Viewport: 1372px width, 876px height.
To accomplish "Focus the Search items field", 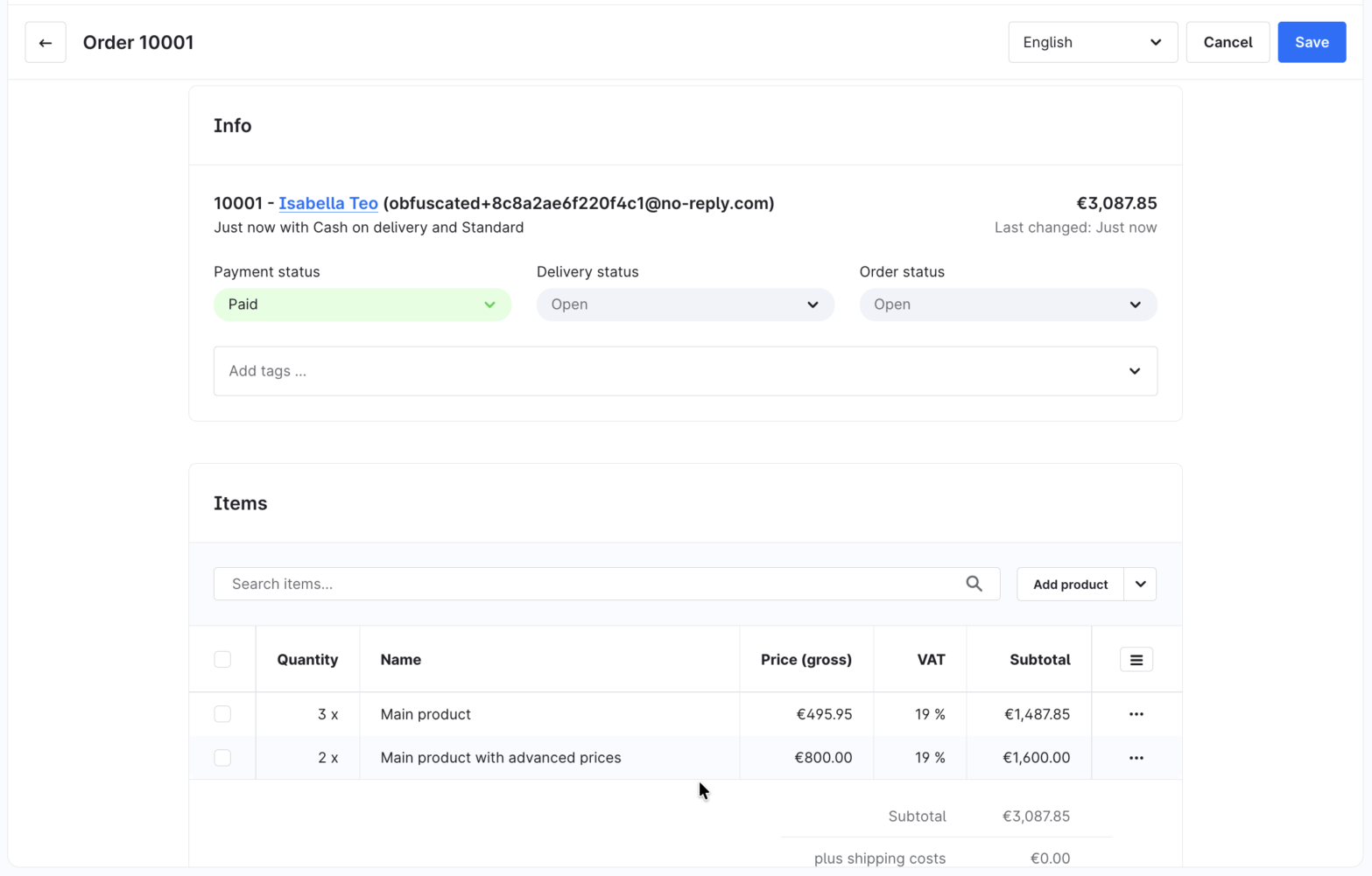I will click(x=607, y=584).
